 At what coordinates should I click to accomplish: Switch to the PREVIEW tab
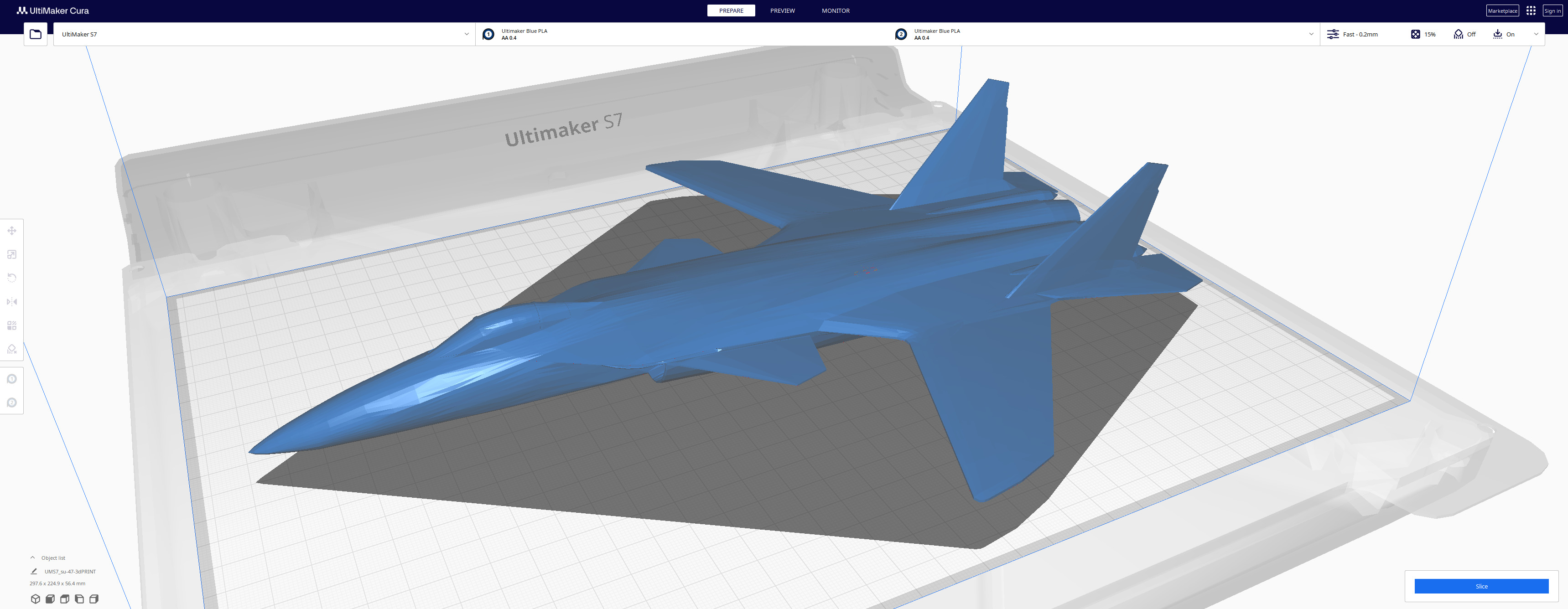pyautogui.click(x=782, y=10)
